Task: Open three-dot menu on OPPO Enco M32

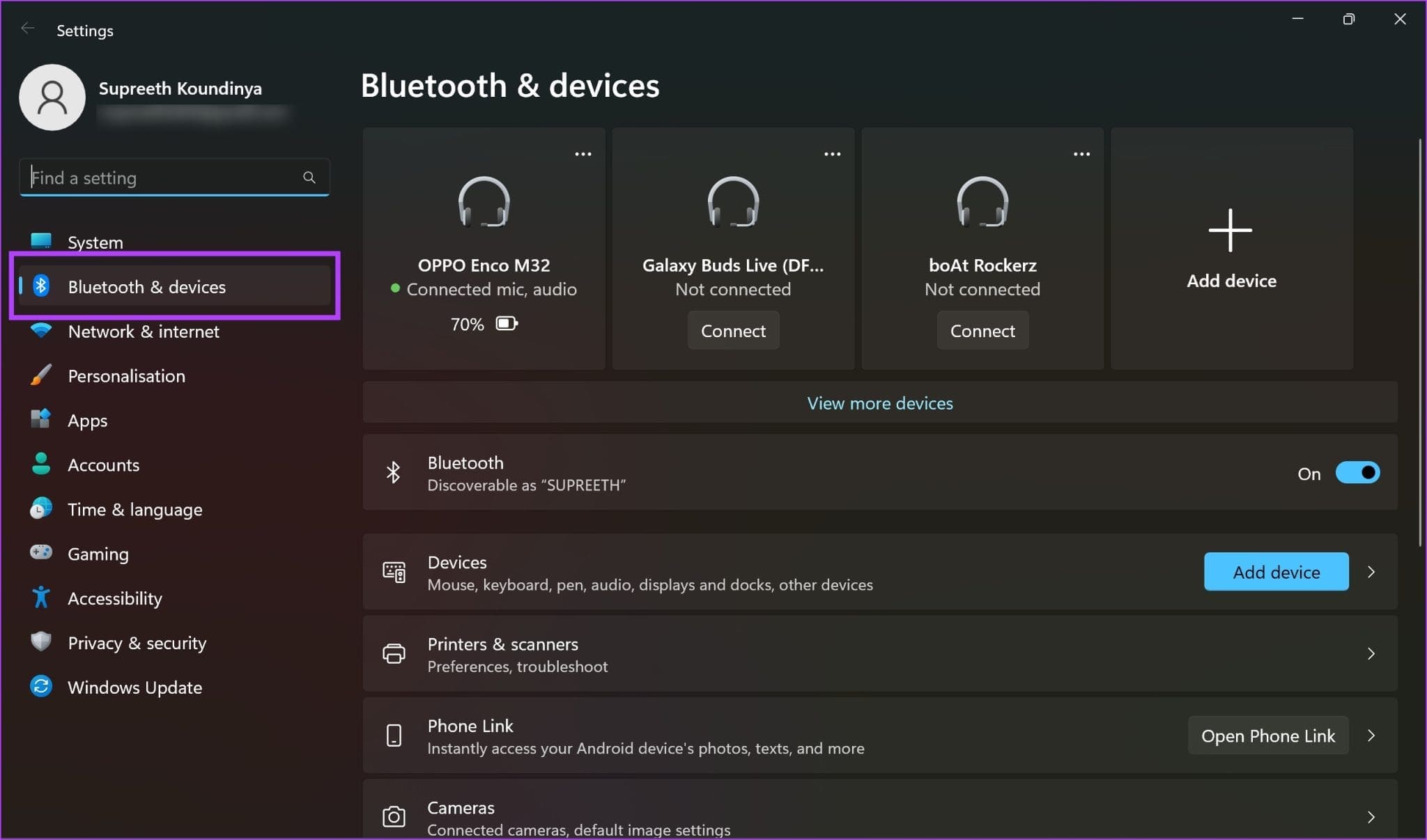Action: click(x=583, y=154)
